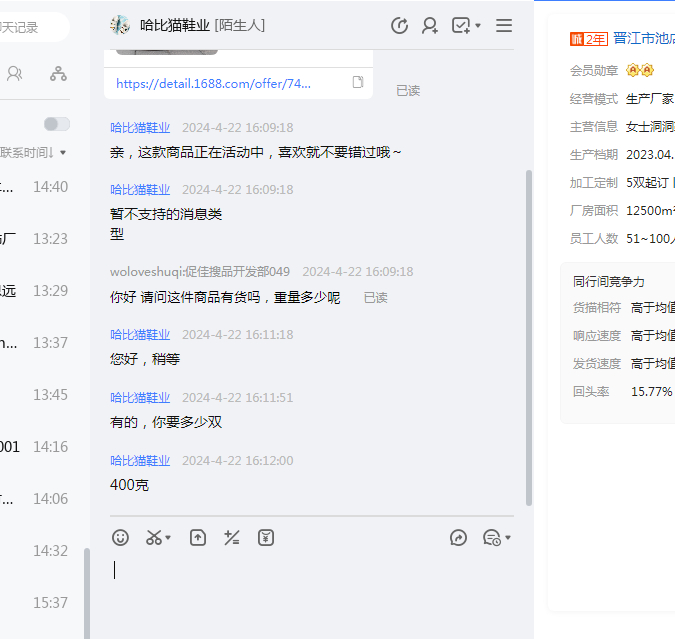Click in the message input field
The height and width of the screenshot is (639, 675).
tap(310, 585)
